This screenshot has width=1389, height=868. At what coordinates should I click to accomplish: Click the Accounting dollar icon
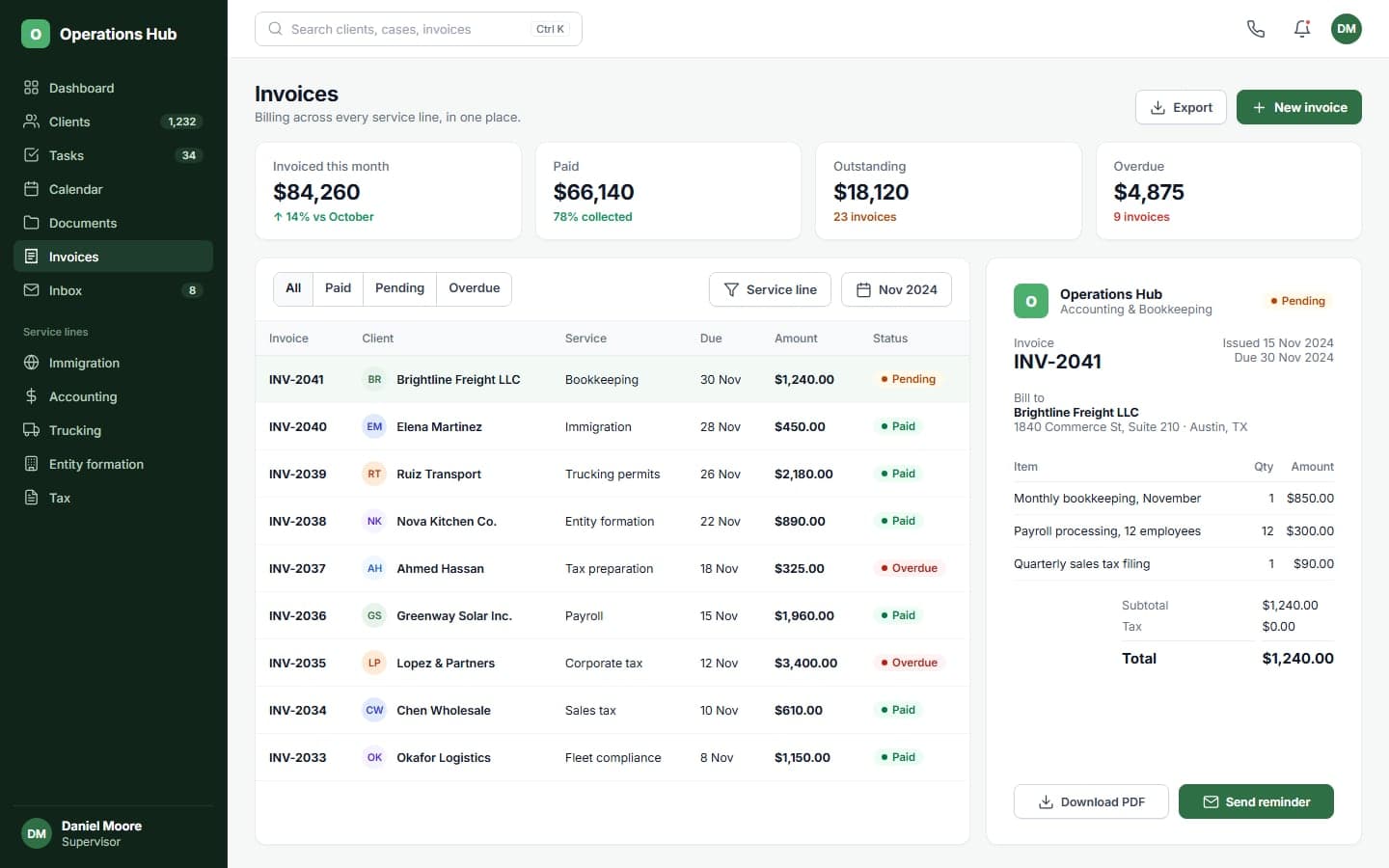[x=31, y=396]
